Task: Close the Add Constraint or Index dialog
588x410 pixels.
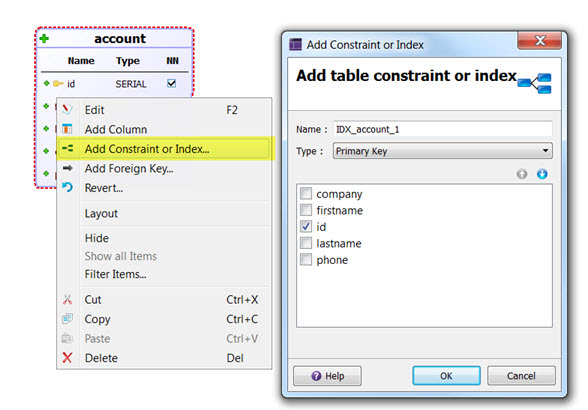Action: point(540,41)
